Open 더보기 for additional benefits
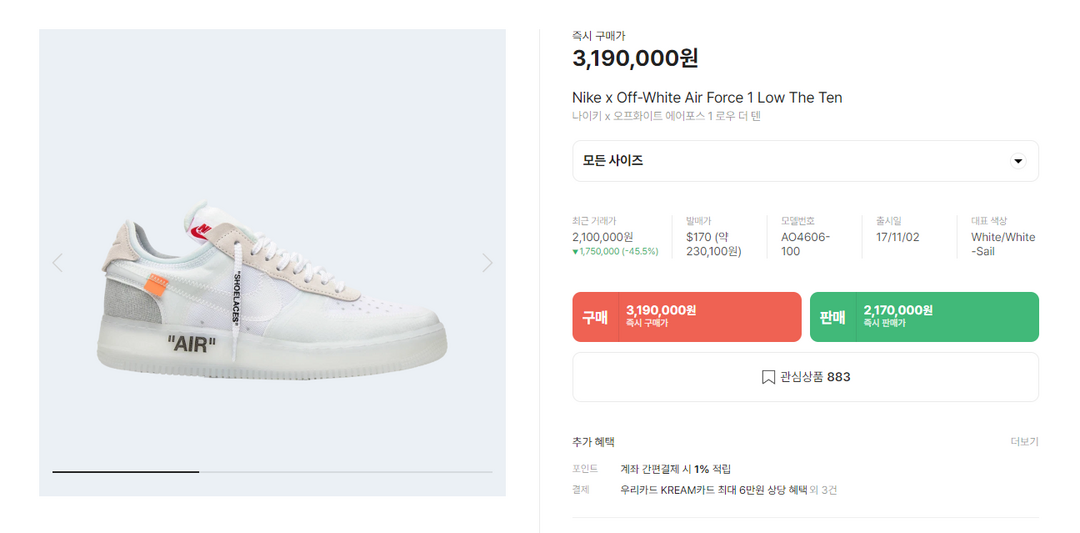The image size is (1080, 533). [x=1024, y=442]
